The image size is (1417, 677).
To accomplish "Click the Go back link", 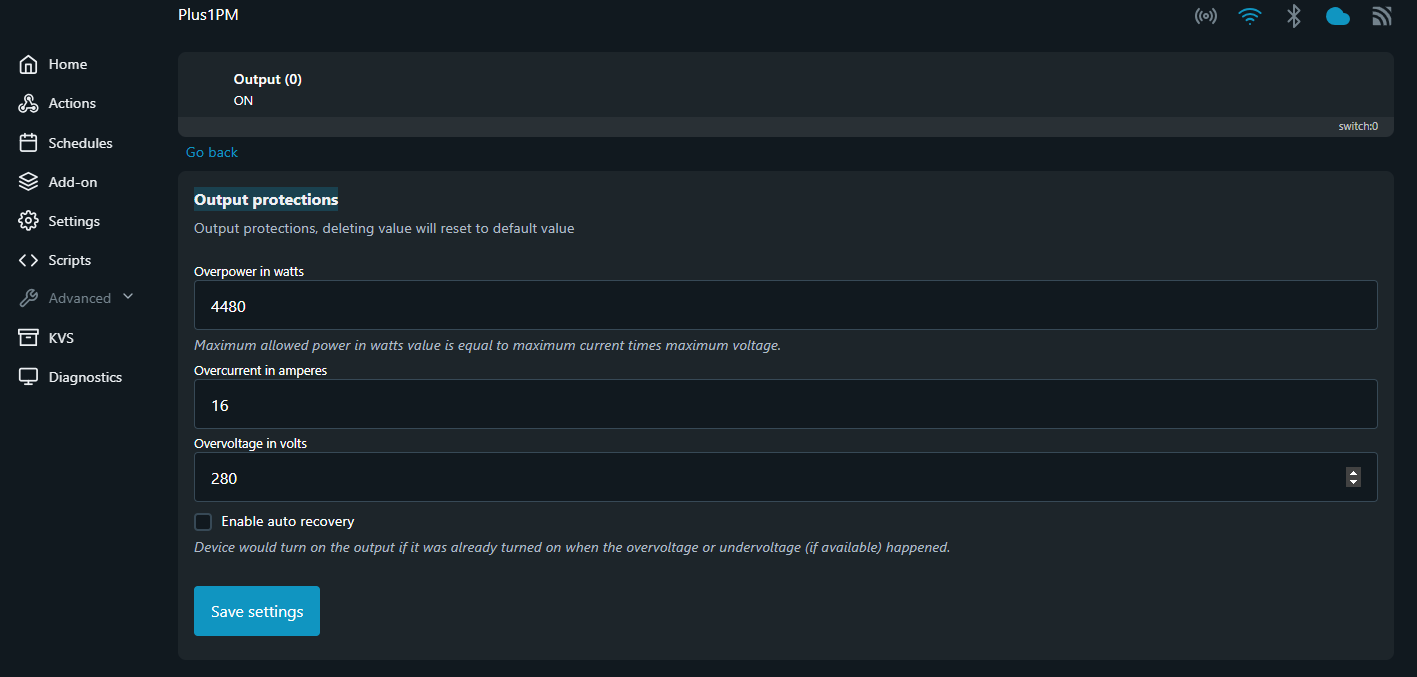I will coord(212,152).
